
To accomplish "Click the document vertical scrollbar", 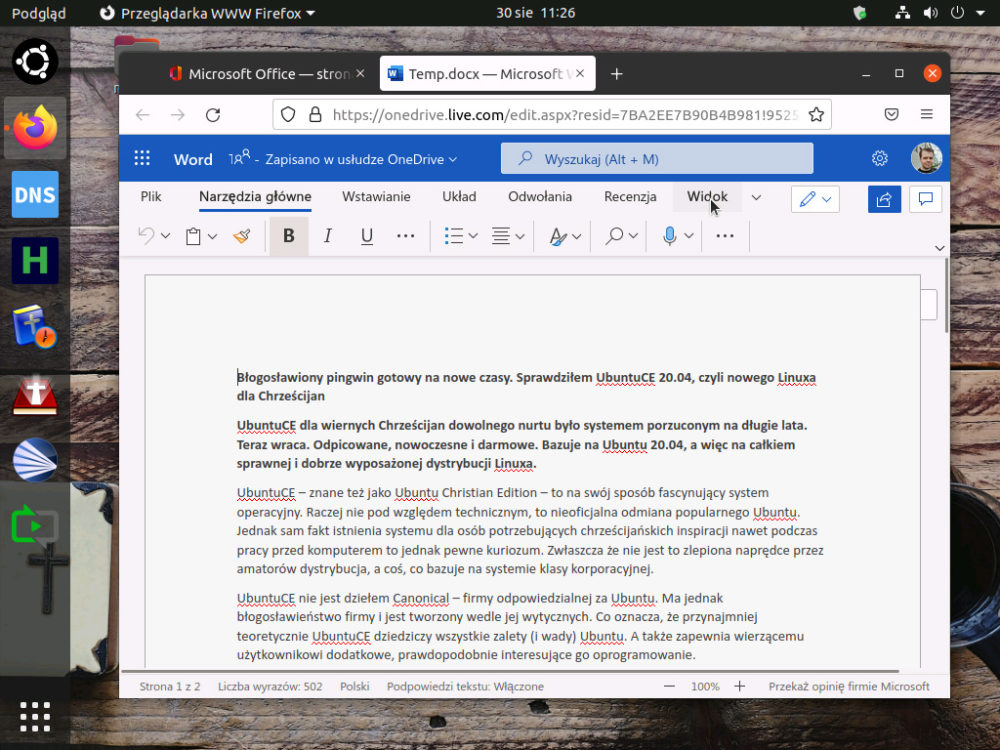I will [x=946, y=295].
